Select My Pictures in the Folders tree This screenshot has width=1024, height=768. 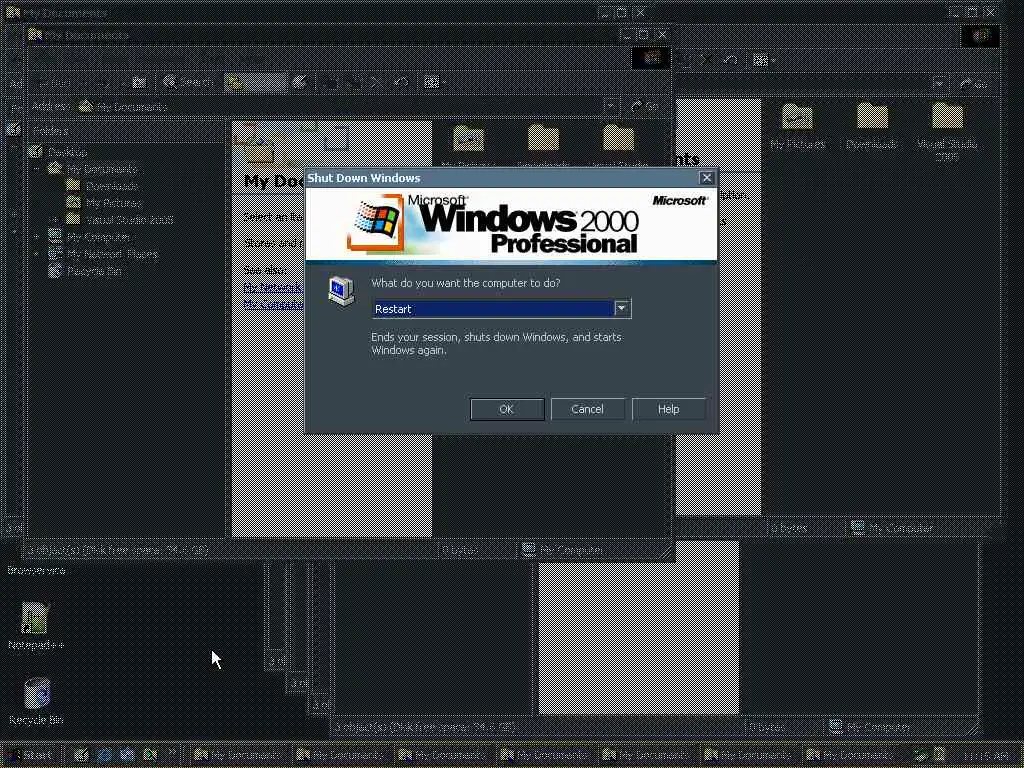114,203
